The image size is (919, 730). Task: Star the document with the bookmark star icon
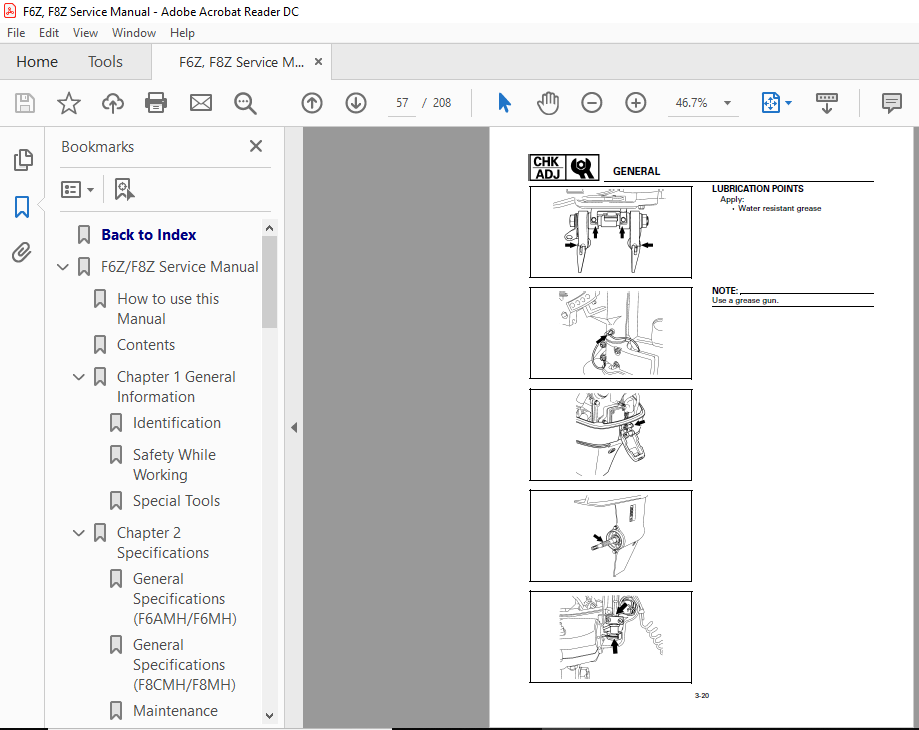(69, 103)
